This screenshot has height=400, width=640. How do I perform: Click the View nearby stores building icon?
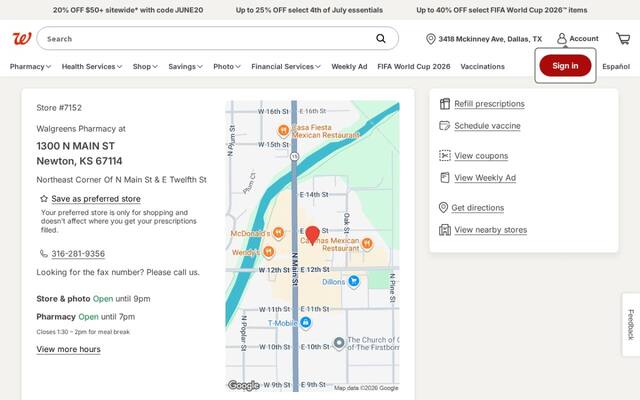click(444, 230)
